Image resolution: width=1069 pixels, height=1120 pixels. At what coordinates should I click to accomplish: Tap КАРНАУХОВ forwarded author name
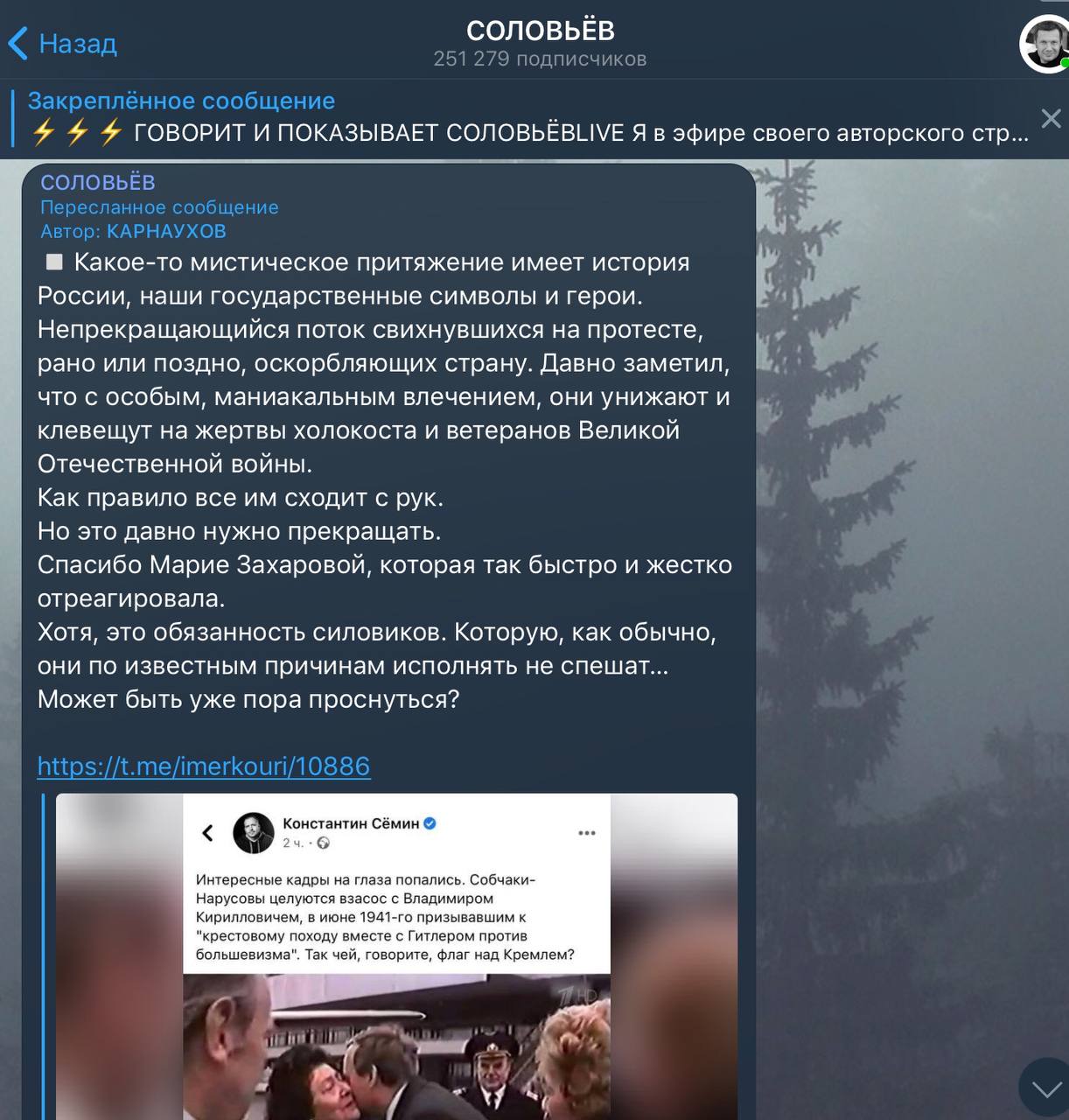tap(166, 231)
